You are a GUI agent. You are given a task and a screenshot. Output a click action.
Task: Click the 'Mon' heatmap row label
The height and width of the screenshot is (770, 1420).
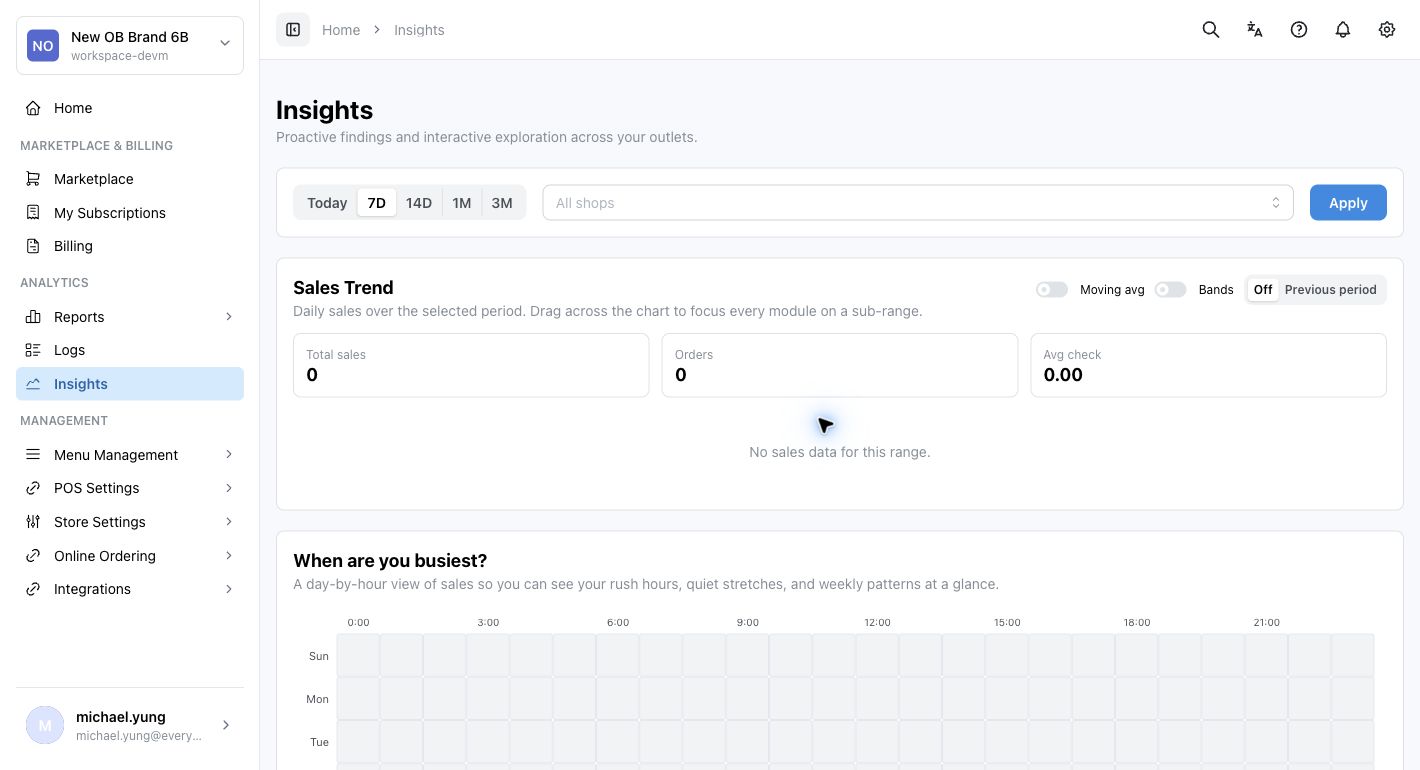[317, 699]
